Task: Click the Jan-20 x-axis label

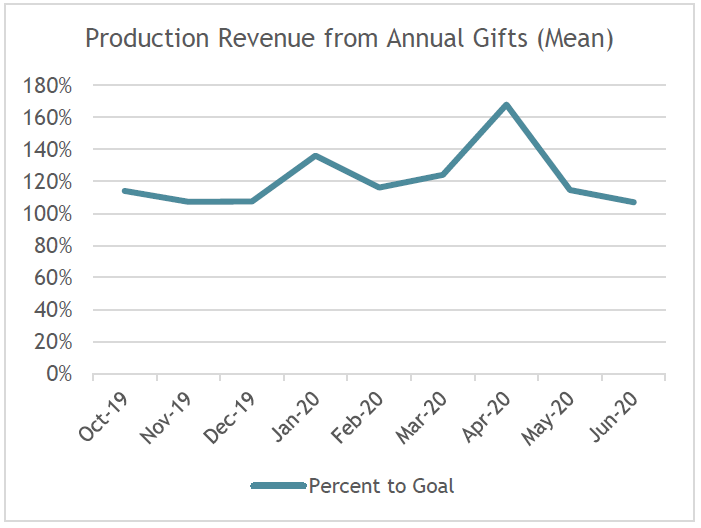Action: coord(296,416)
